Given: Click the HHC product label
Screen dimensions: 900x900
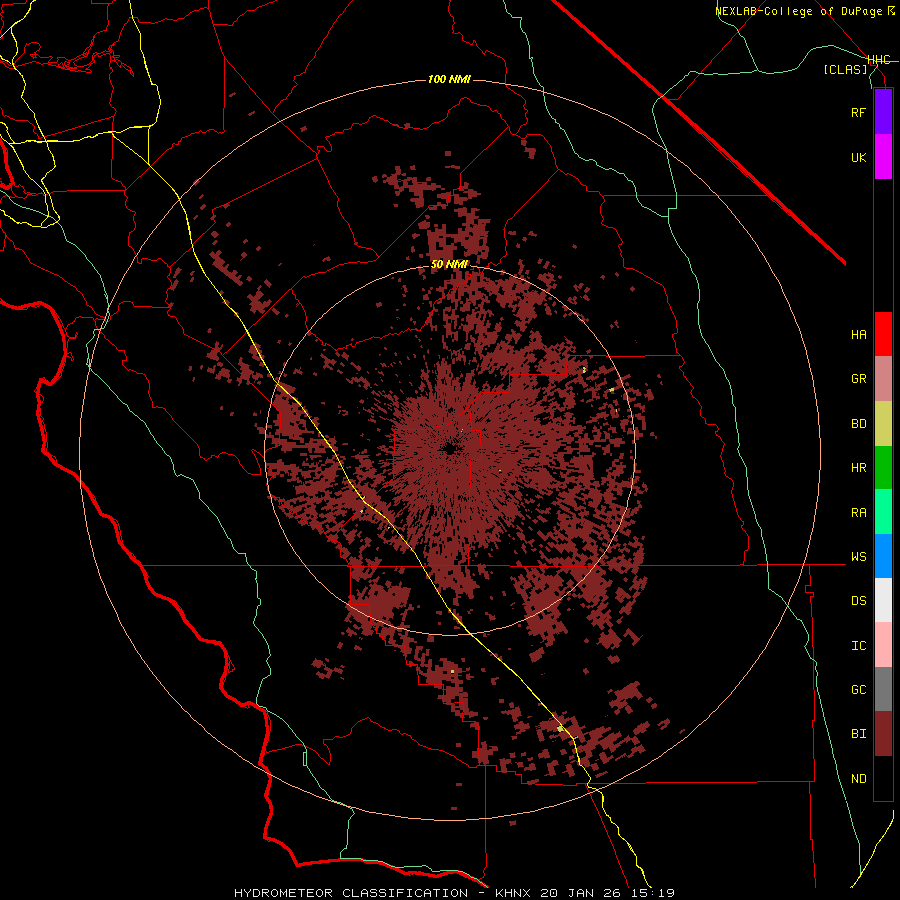Looking at the screenshot, I should tap(878, 60).
